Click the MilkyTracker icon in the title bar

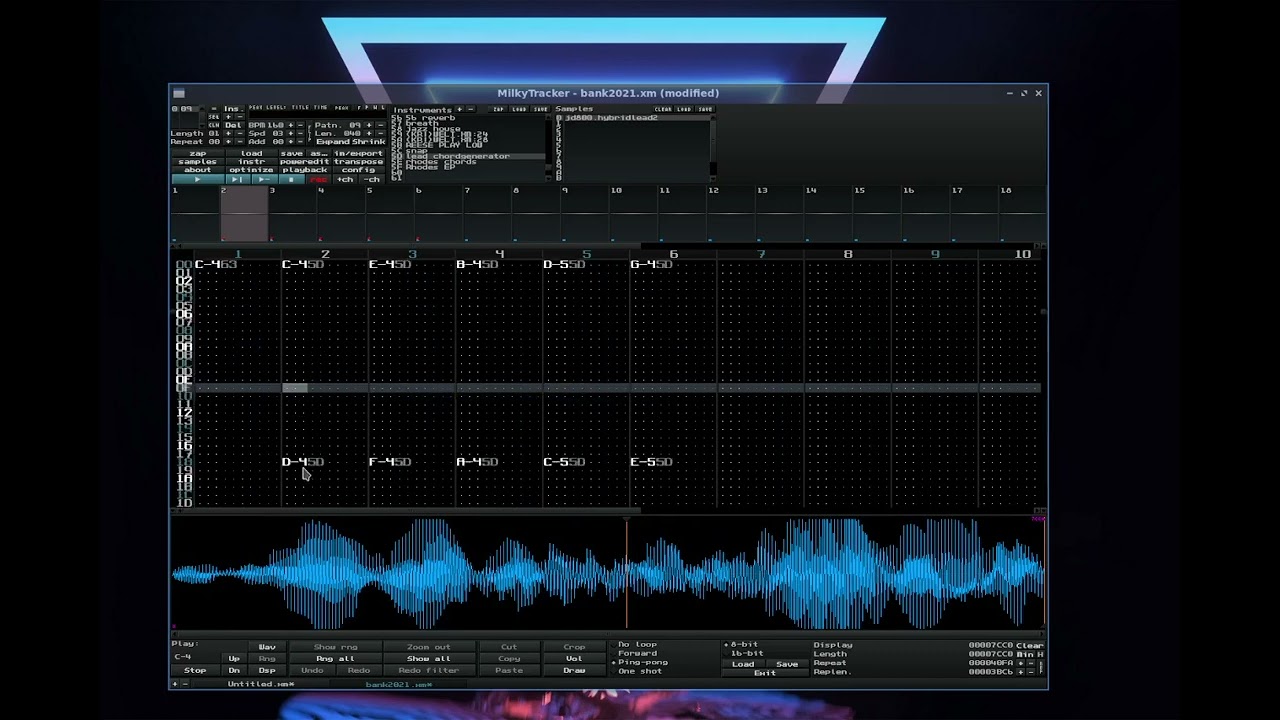[179, 93]
